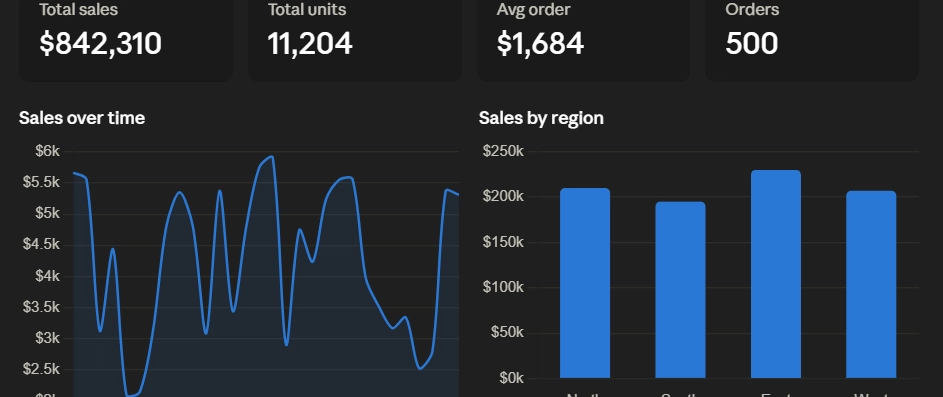Click the tallest bar in the region chart
Viewport: 943px width, 397px height.
776,274
